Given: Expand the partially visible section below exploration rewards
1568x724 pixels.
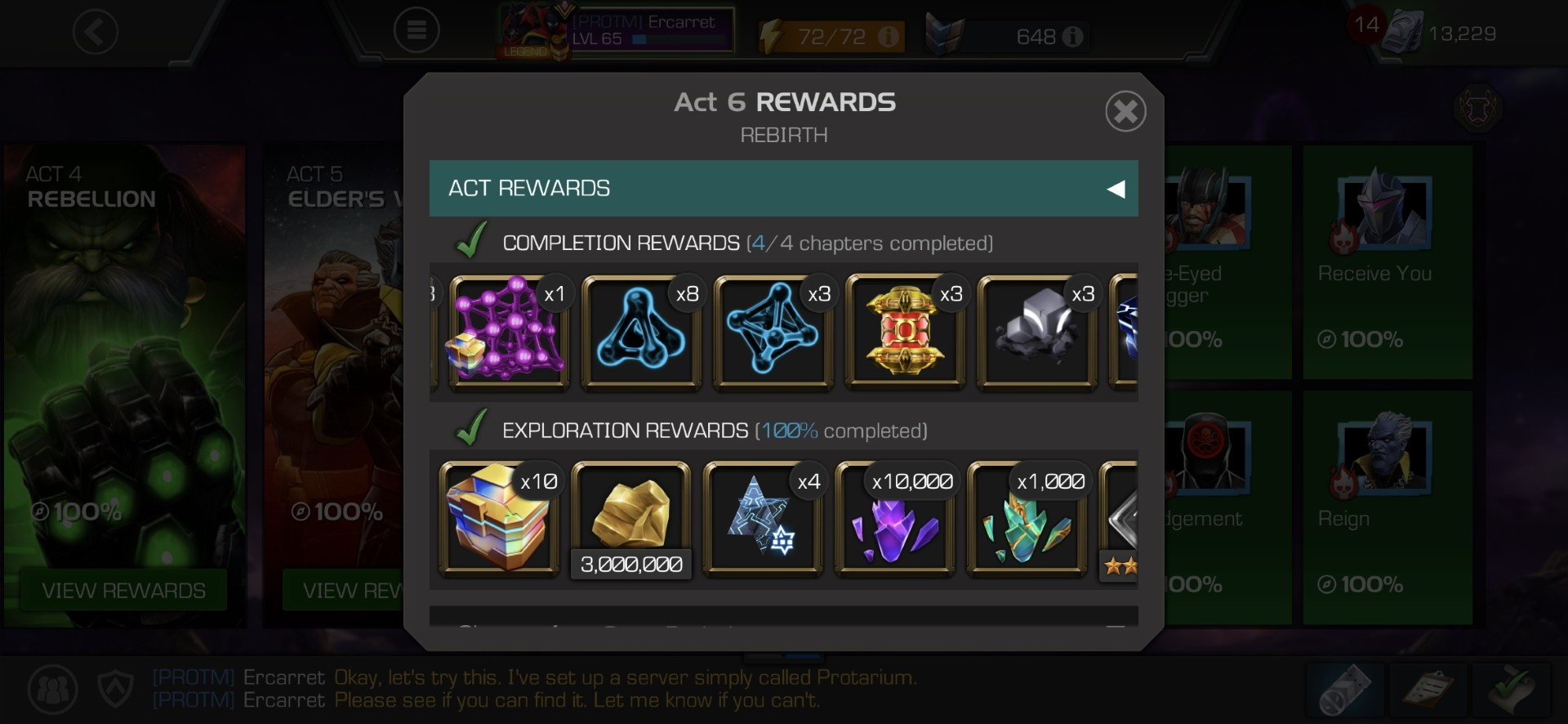Looking at the screenshot, I should pos(784,618).
